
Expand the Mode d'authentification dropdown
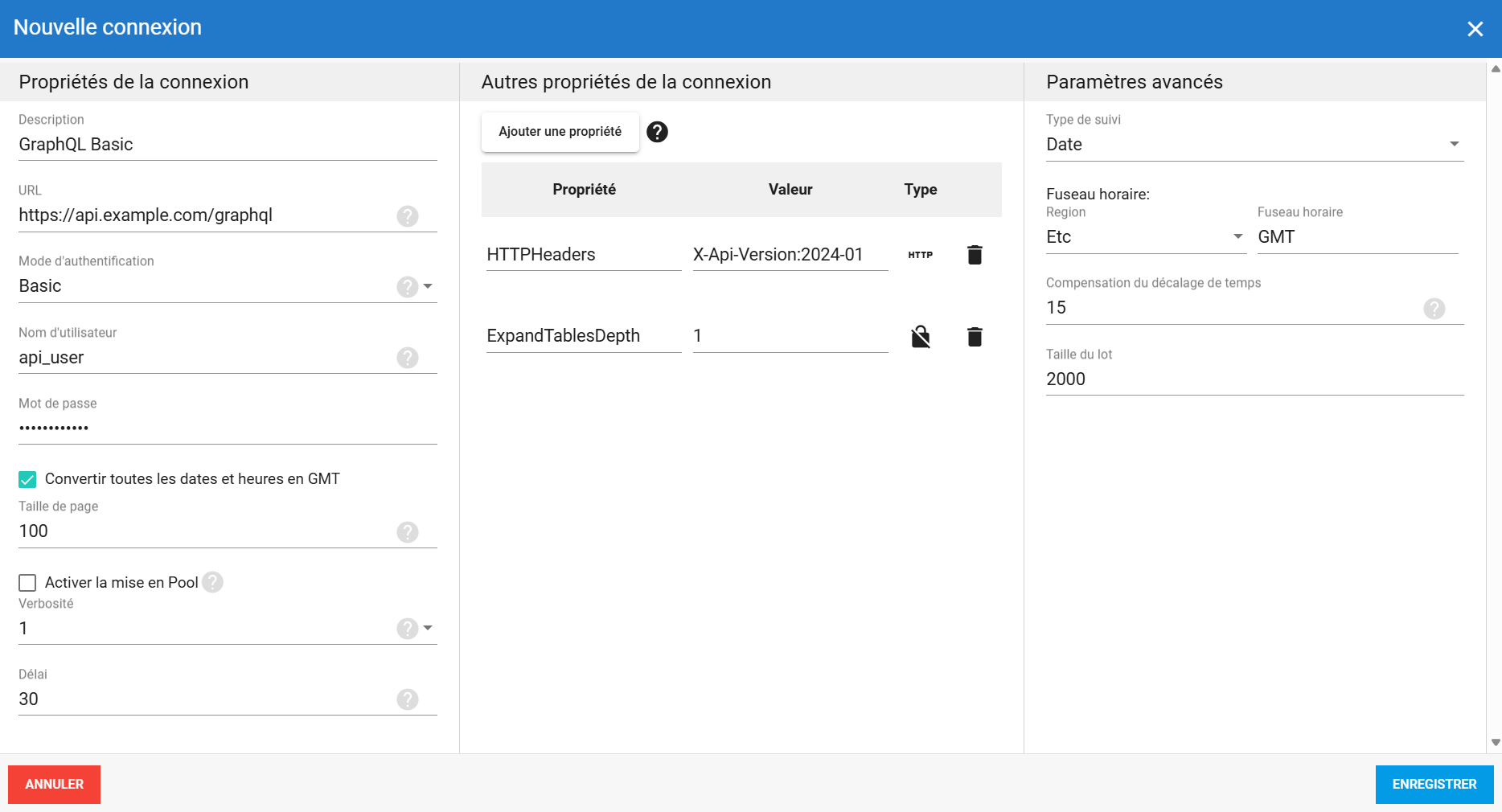(428, 286)
